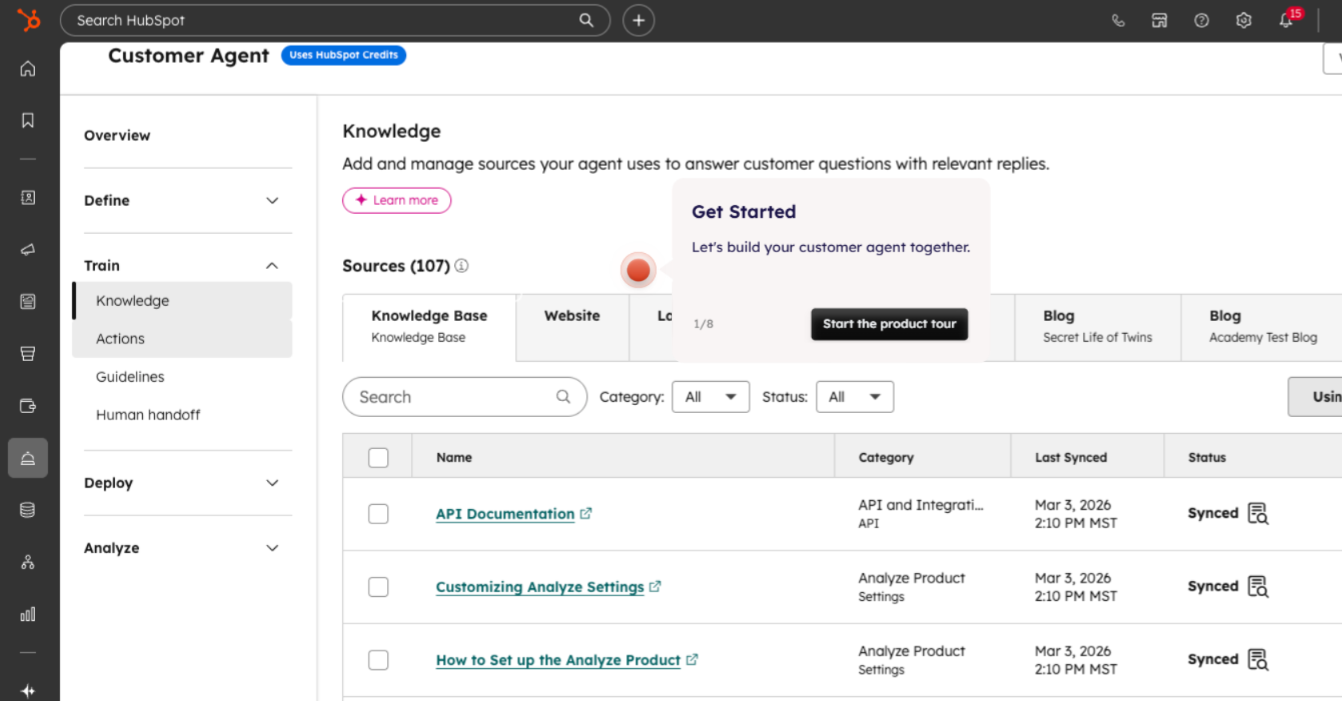1342x701 pixels.
Task: Click the Sources info icon
Action: pos(461,266)
